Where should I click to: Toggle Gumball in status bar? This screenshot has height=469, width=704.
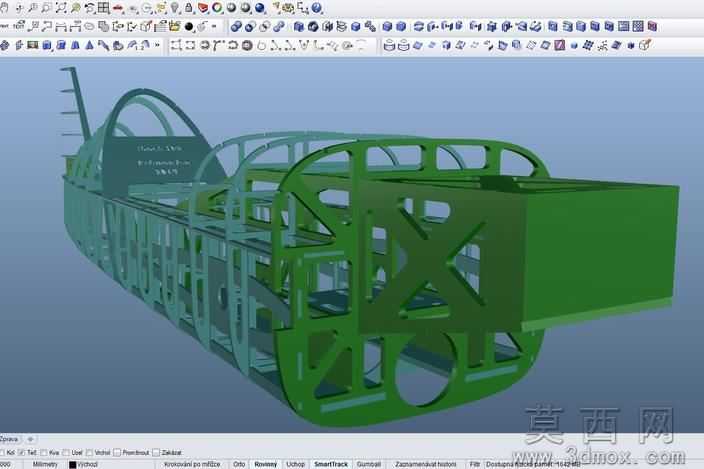point(369,464)
